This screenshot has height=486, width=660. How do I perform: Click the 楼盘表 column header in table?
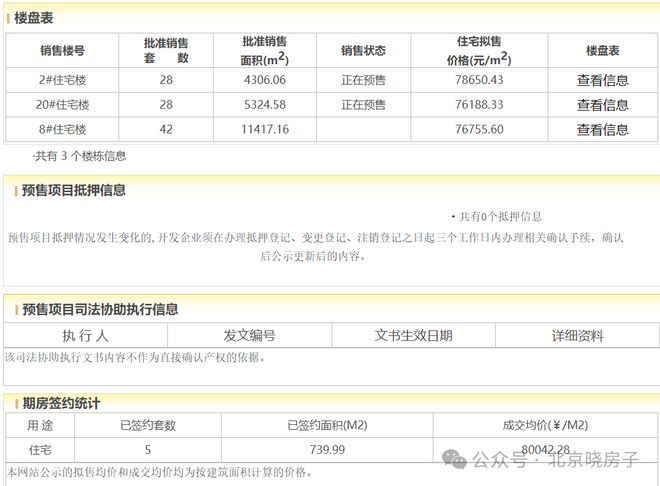(x=602, y=50)
